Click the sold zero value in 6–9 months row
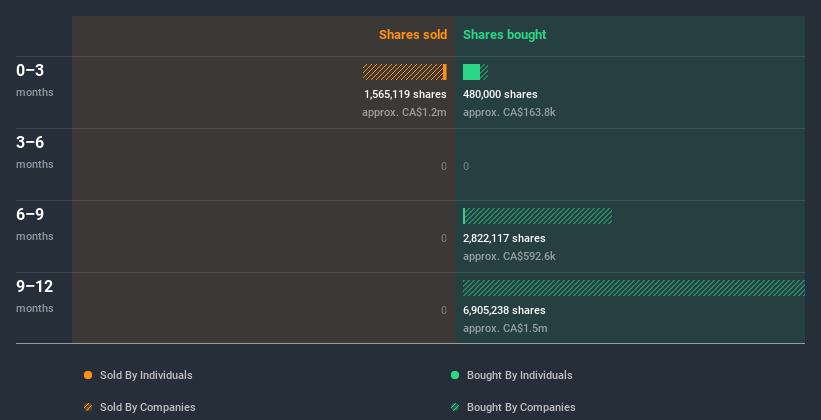Screen dimensions: 821x420 444,238
